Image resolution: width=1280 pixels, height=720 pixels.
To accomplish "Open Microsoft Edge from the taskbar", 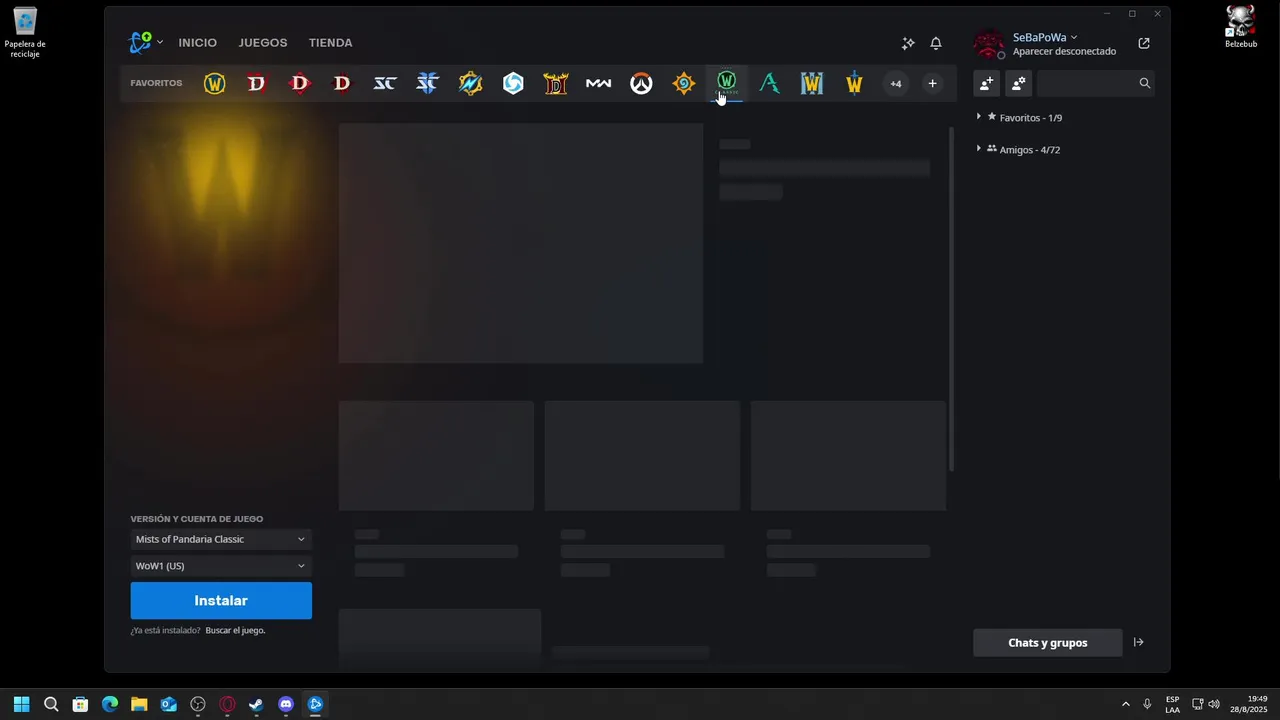I will click(110, 704).
